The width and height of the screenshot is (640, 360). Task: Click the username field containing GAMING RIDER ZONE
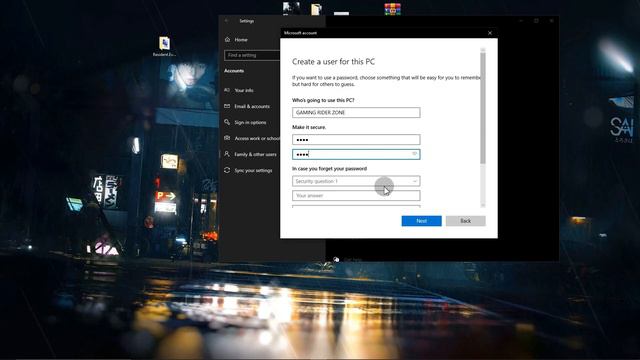coord(356,112)
